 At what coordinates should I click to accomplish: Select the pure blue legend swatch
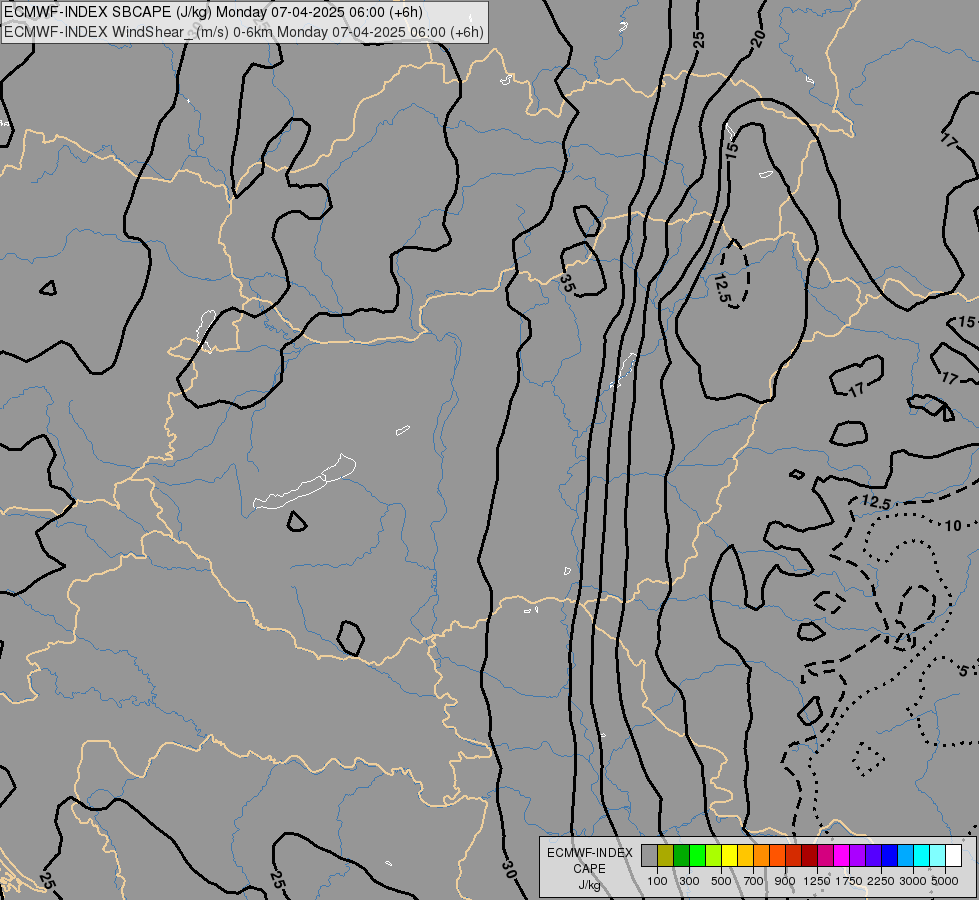[890, 856]
